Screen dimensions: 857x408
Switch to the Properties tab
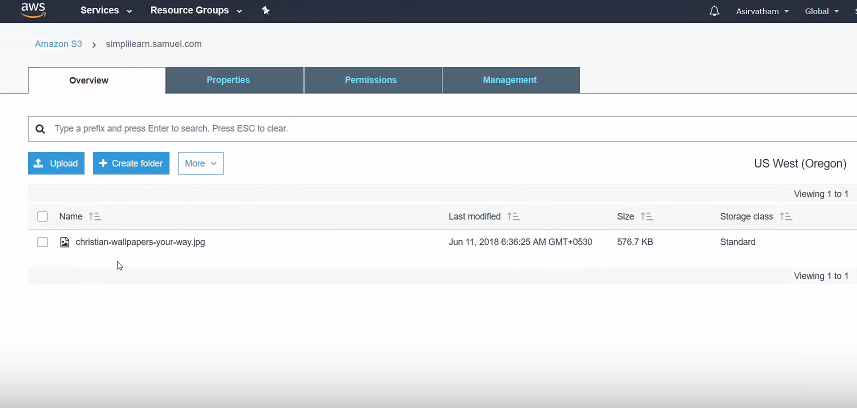click(228, 80)
